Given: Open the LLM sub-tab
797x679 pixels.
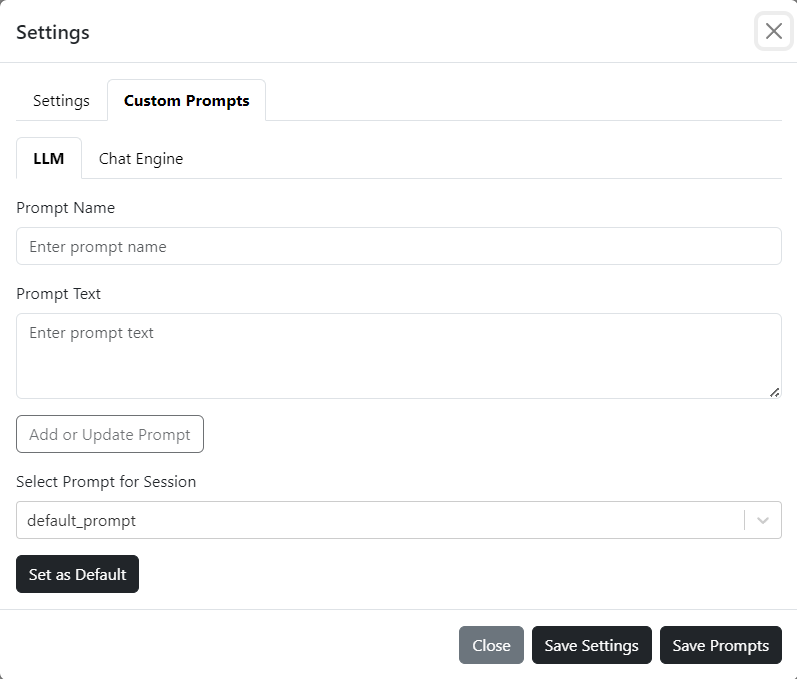Looking at the screenshot, I should click(x=49, y=159).
